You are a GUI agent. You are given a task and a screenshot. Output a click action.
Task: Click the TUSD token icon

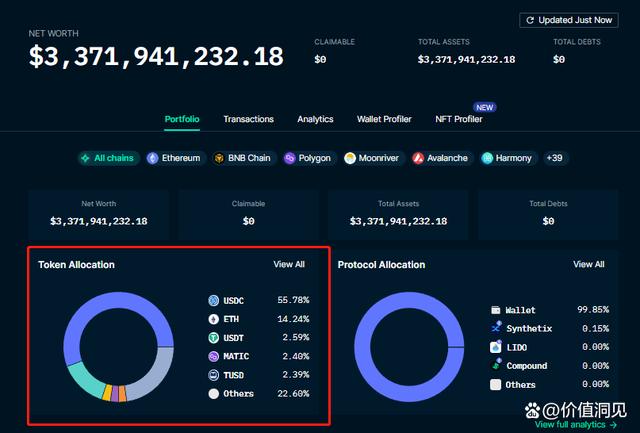tap(213, 375)
